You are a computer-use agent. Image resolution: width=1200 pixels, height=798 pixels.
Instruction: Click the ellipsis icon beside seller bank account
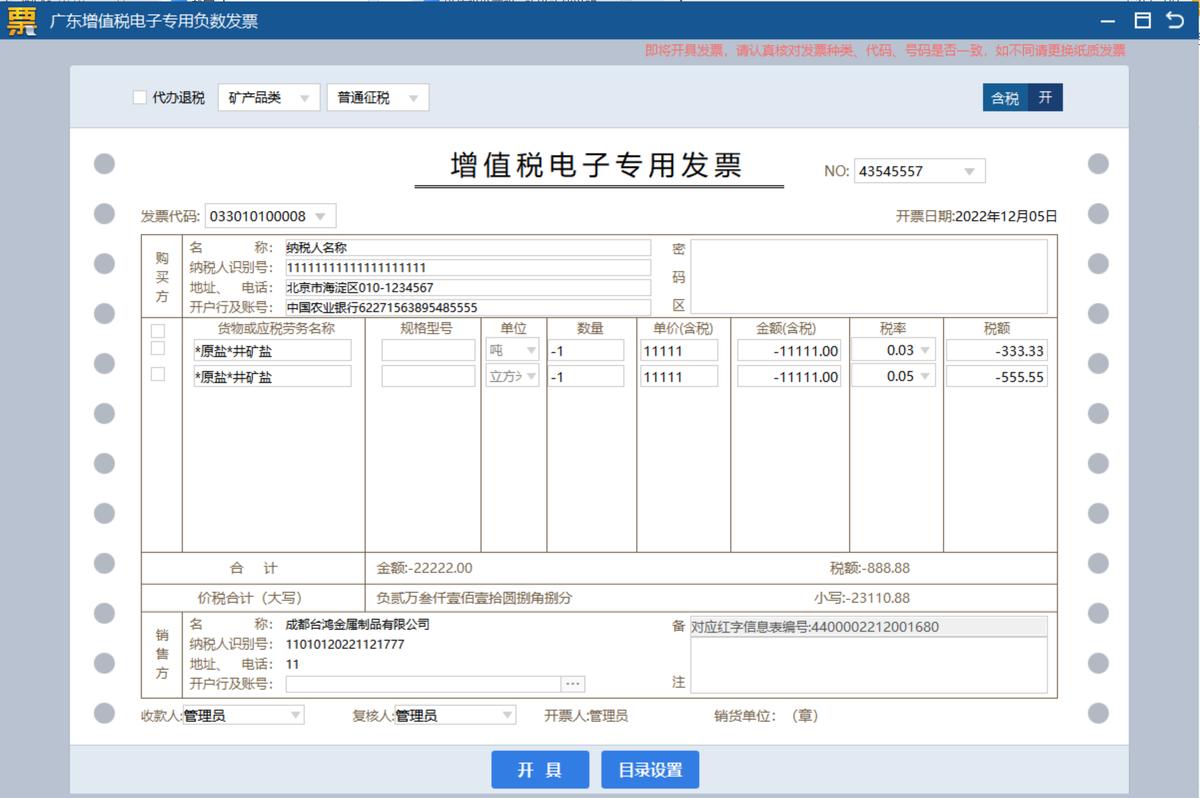573,683
